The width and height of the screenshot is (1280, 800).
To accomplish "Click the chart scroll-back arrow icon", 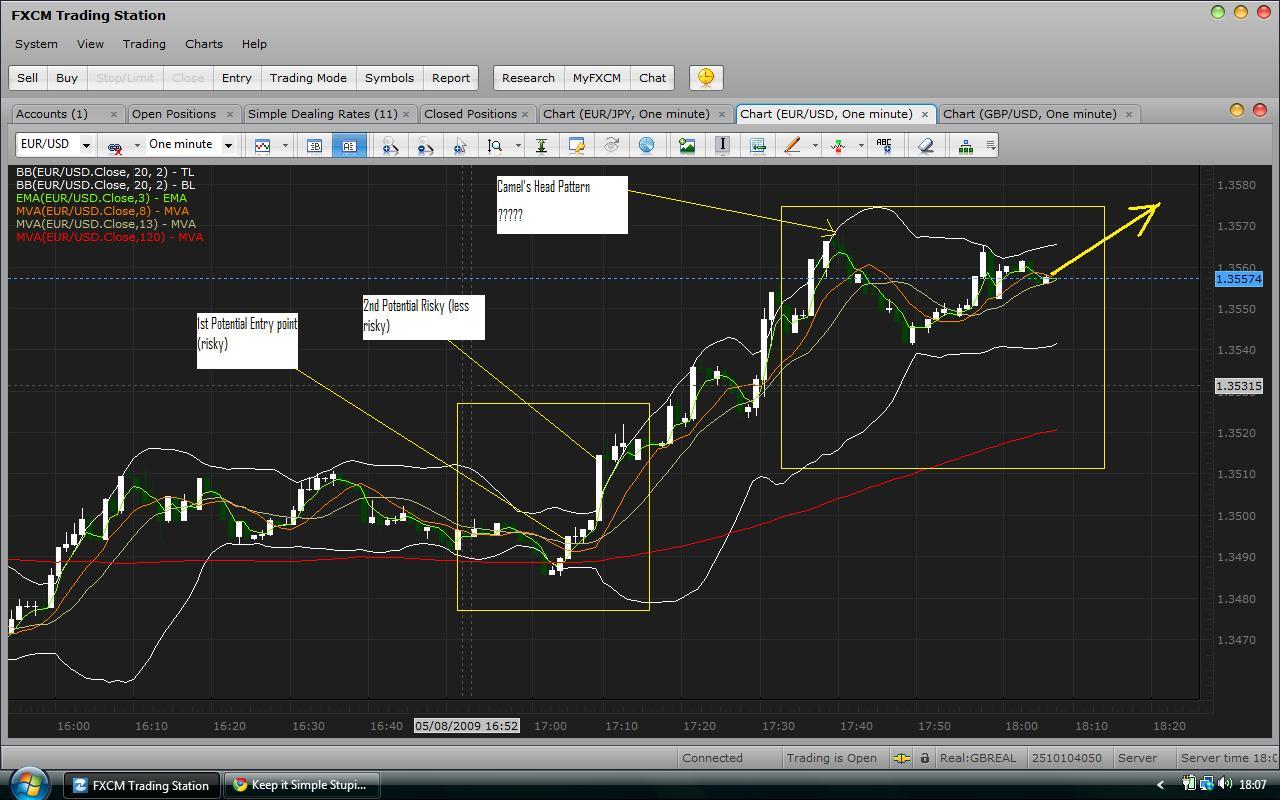I will click(757, 146).
